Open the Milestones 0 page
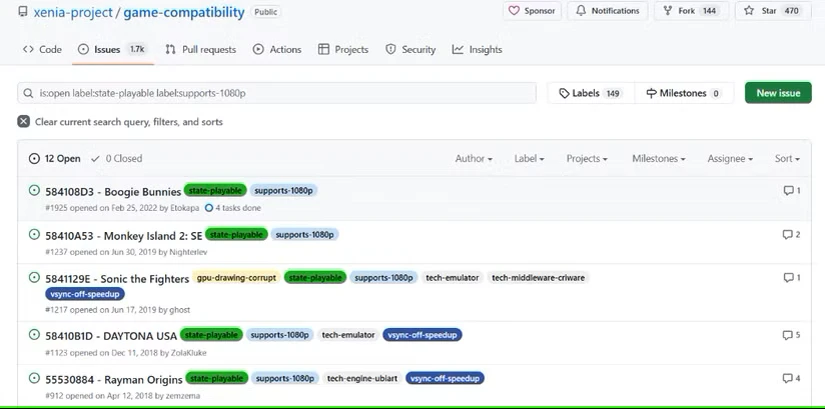The image size is (825, 409). (x=683, y=93)
